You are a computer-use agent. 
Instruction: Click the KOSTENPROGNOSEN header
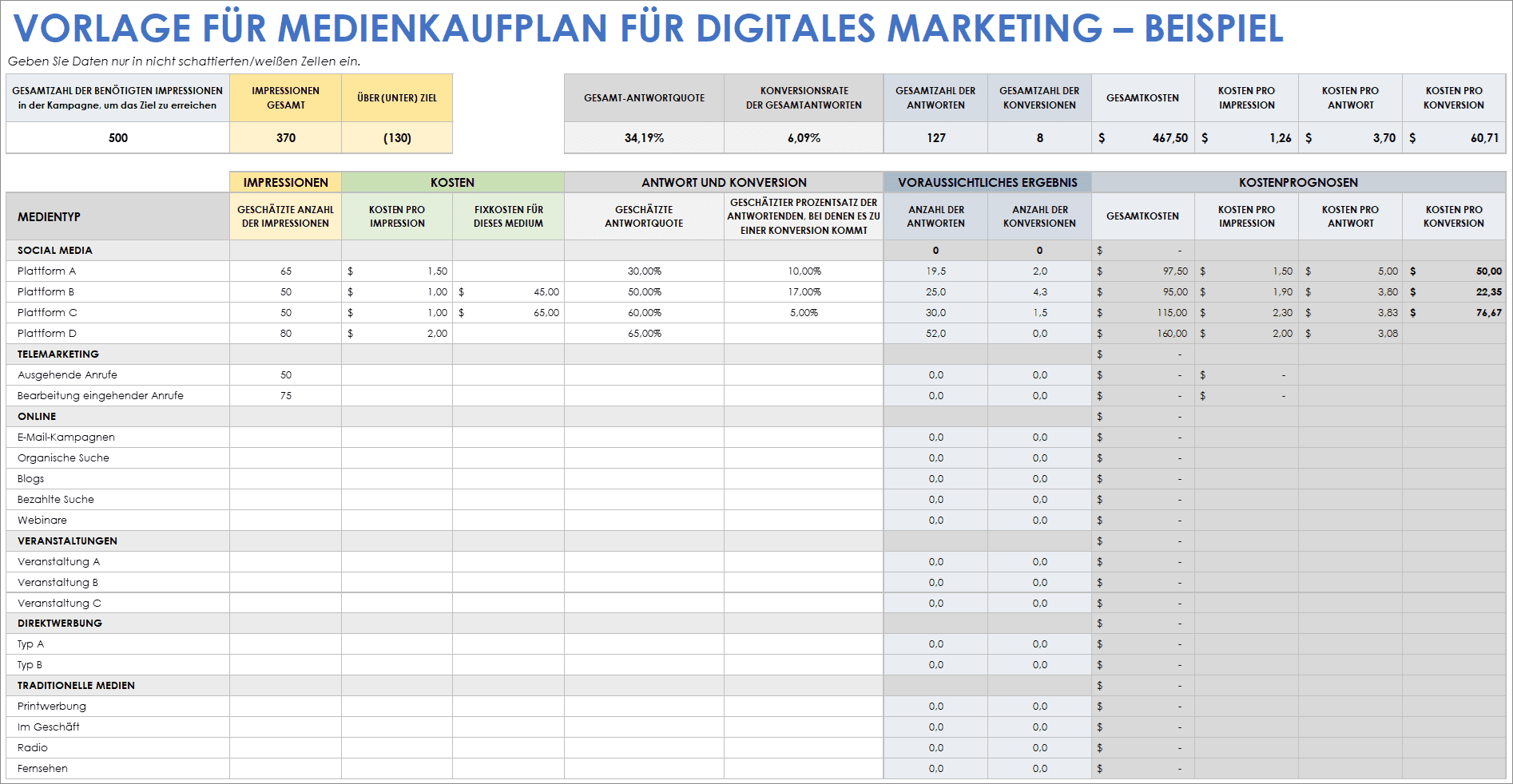tap(1298, 182)
